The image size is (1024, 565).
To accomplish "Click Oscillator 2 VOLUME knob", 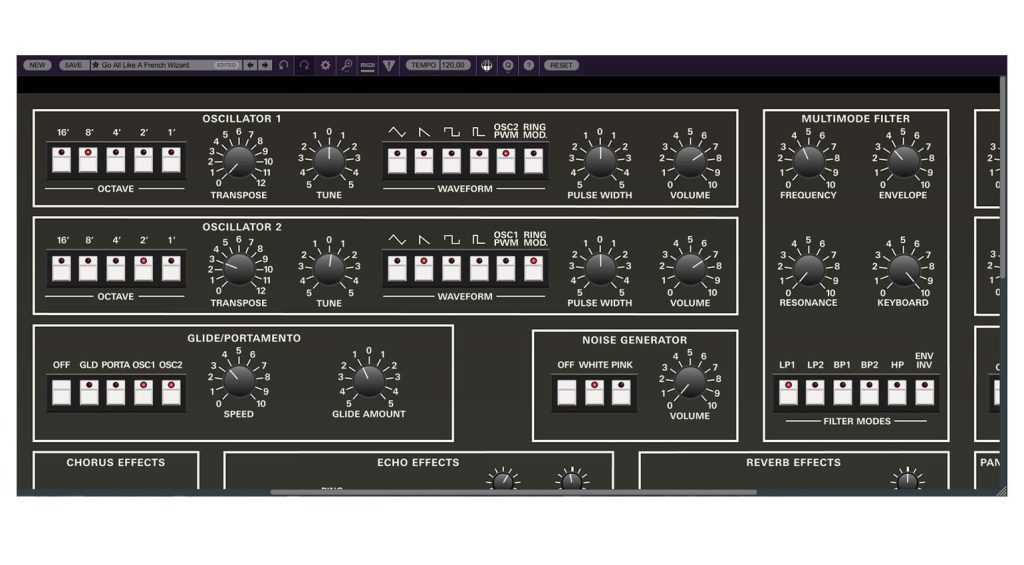I will 690,269.
